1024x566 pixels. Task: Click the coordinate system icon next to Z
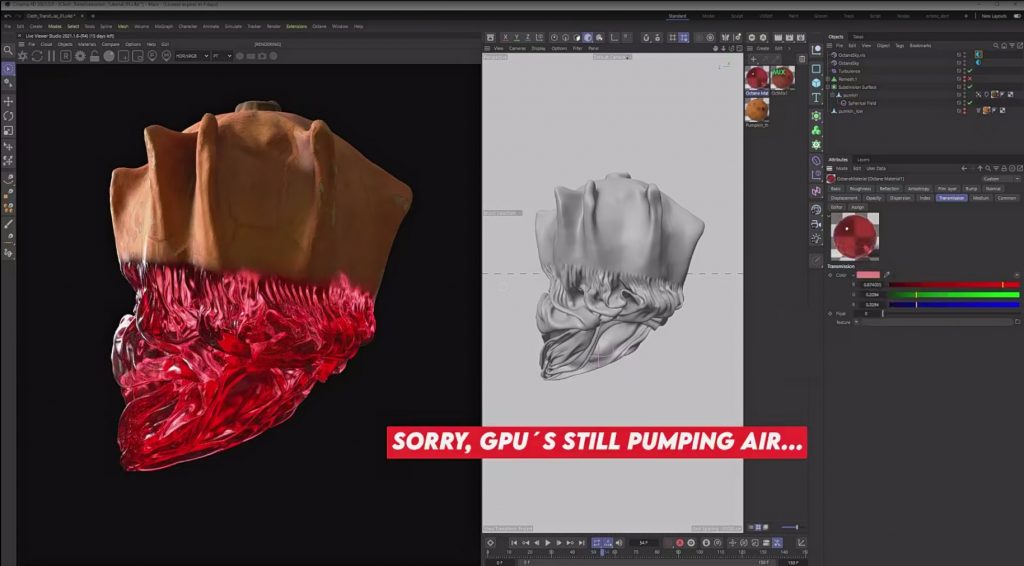click(x=540, y=38)
